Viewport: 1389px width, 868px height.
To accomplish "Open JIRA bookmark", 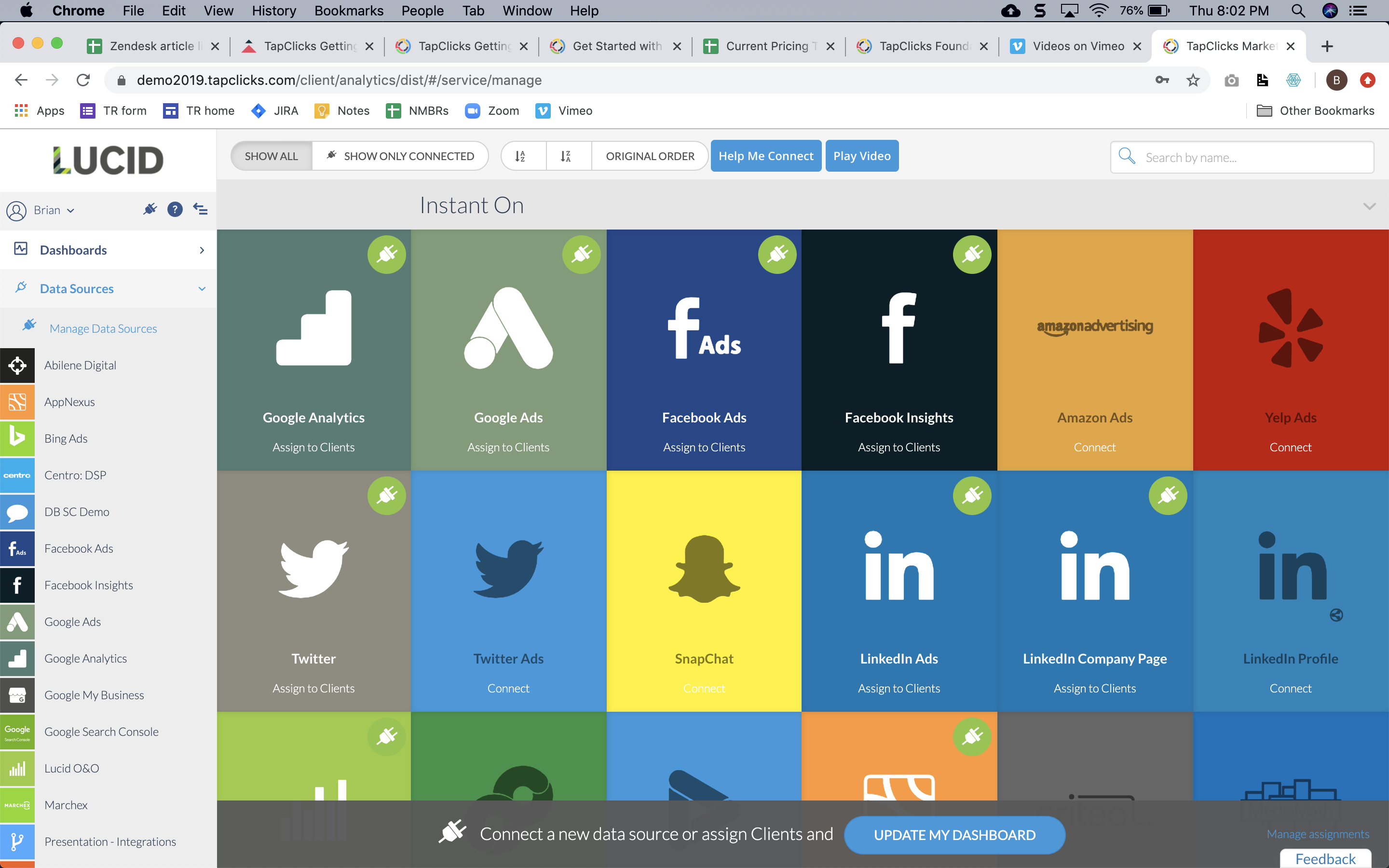I will (275, 111).
